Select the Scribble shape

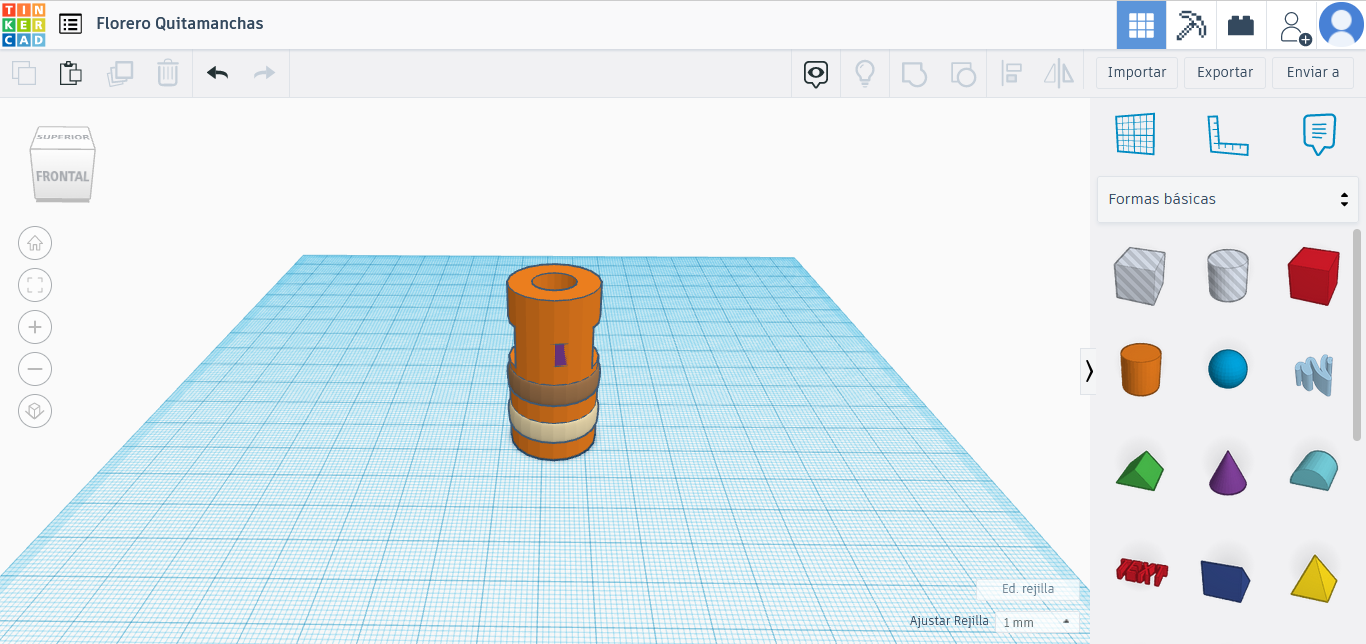click(x=1313, y=373)
